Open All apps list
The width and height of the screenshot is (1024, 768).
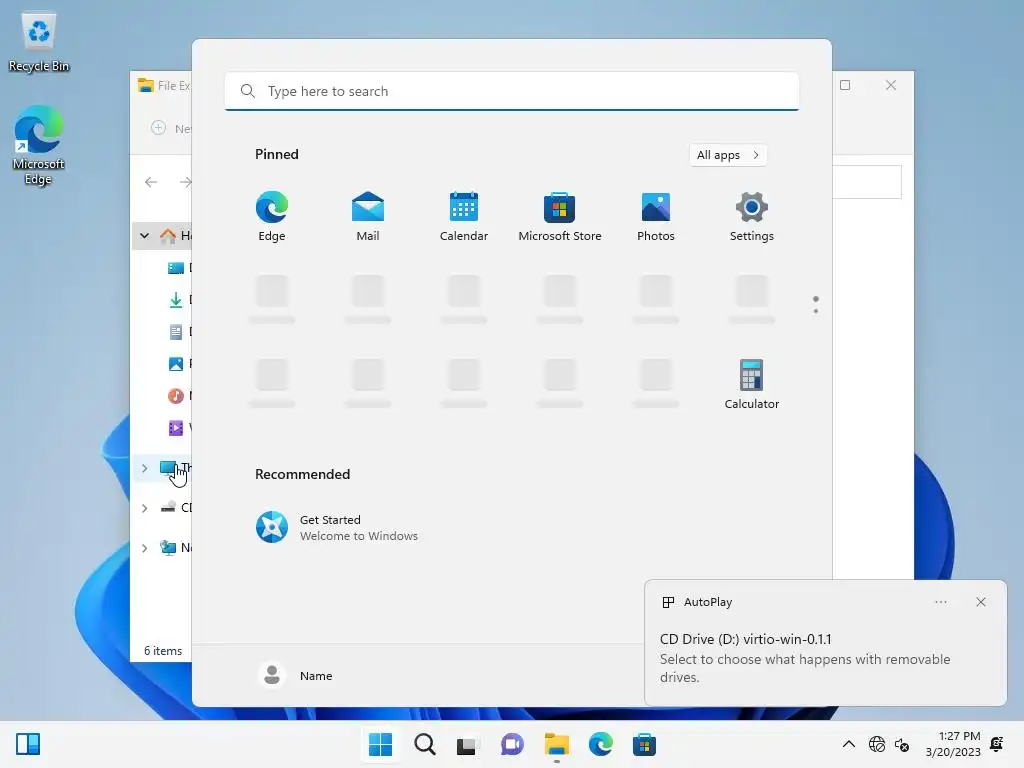(728, 155)
